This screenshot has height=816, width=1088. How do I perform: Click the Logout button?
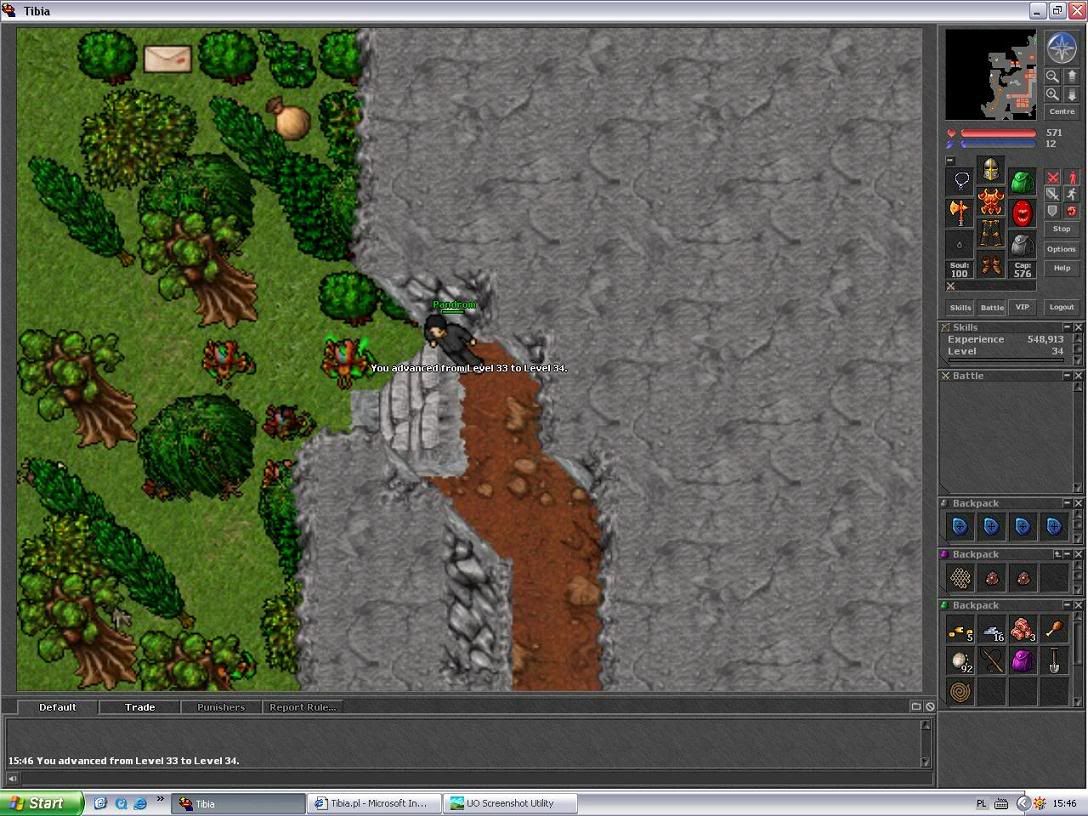tap(1062, 307)
